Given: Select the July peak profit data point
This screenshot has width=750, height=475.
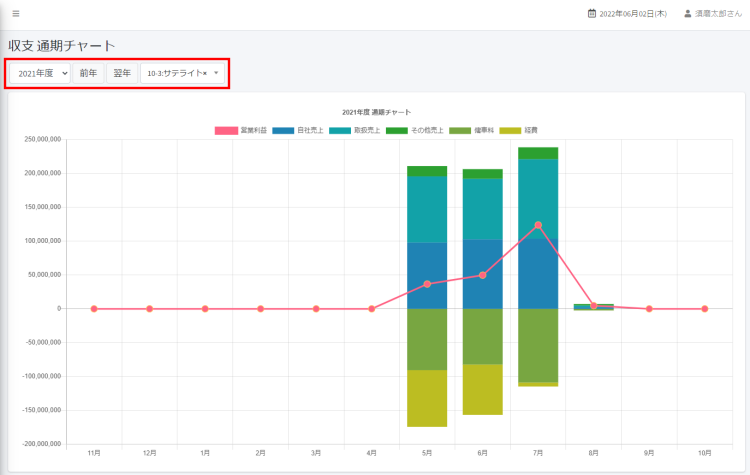Looking at the screenshot, I should [x=538, y=225].
